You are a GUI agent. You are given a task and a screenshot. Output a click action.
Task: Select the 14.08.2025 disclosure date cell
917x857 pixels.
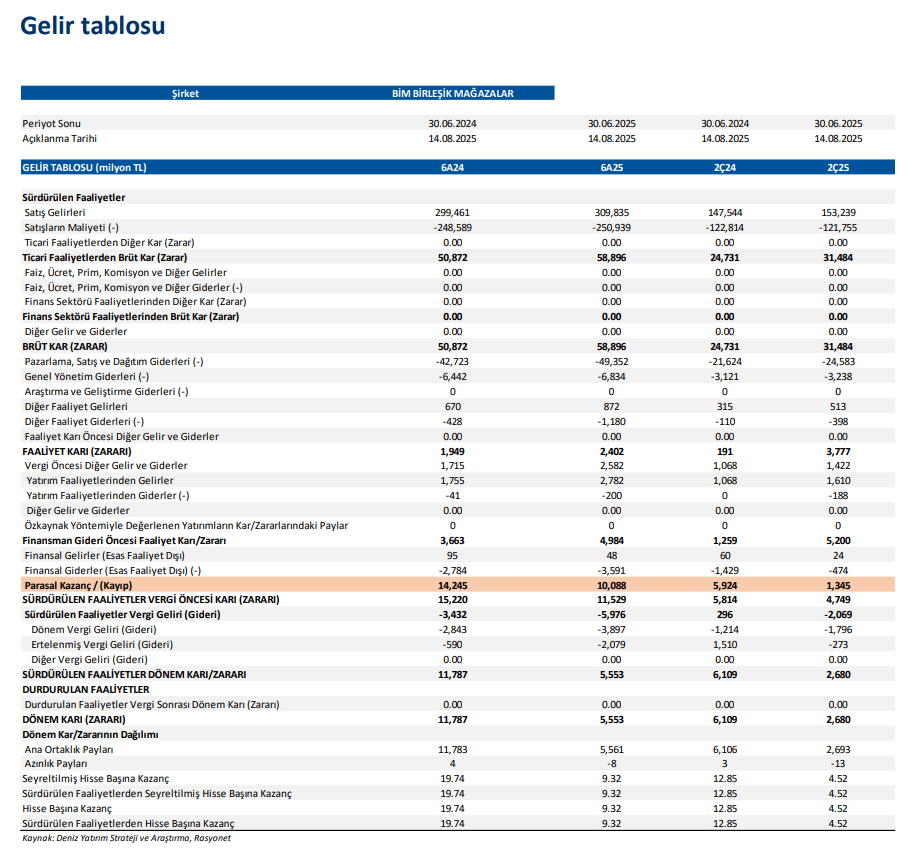coord(452,138)
